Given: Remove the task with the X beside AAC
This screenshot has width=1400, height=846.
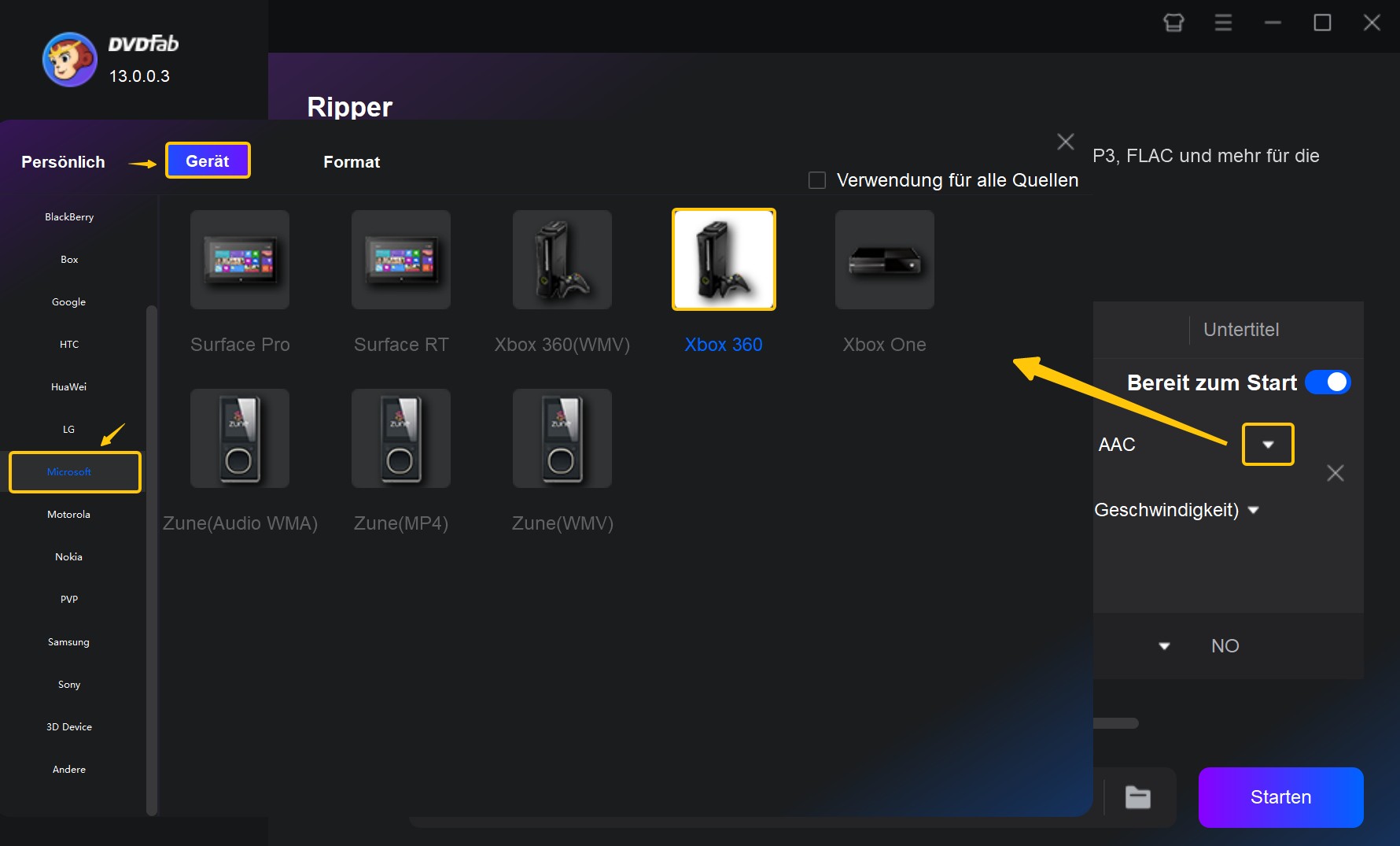Looking at the screenshot, I should (x=1335, y=473).
